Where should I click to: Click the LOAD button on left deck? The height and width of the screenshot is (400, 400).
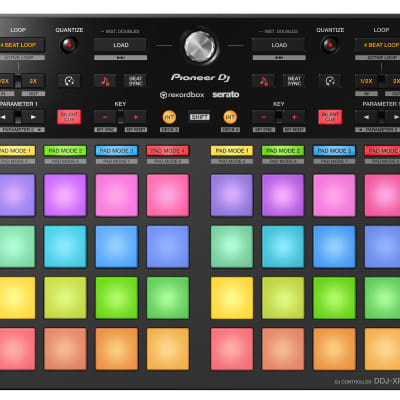click(120, 45)
